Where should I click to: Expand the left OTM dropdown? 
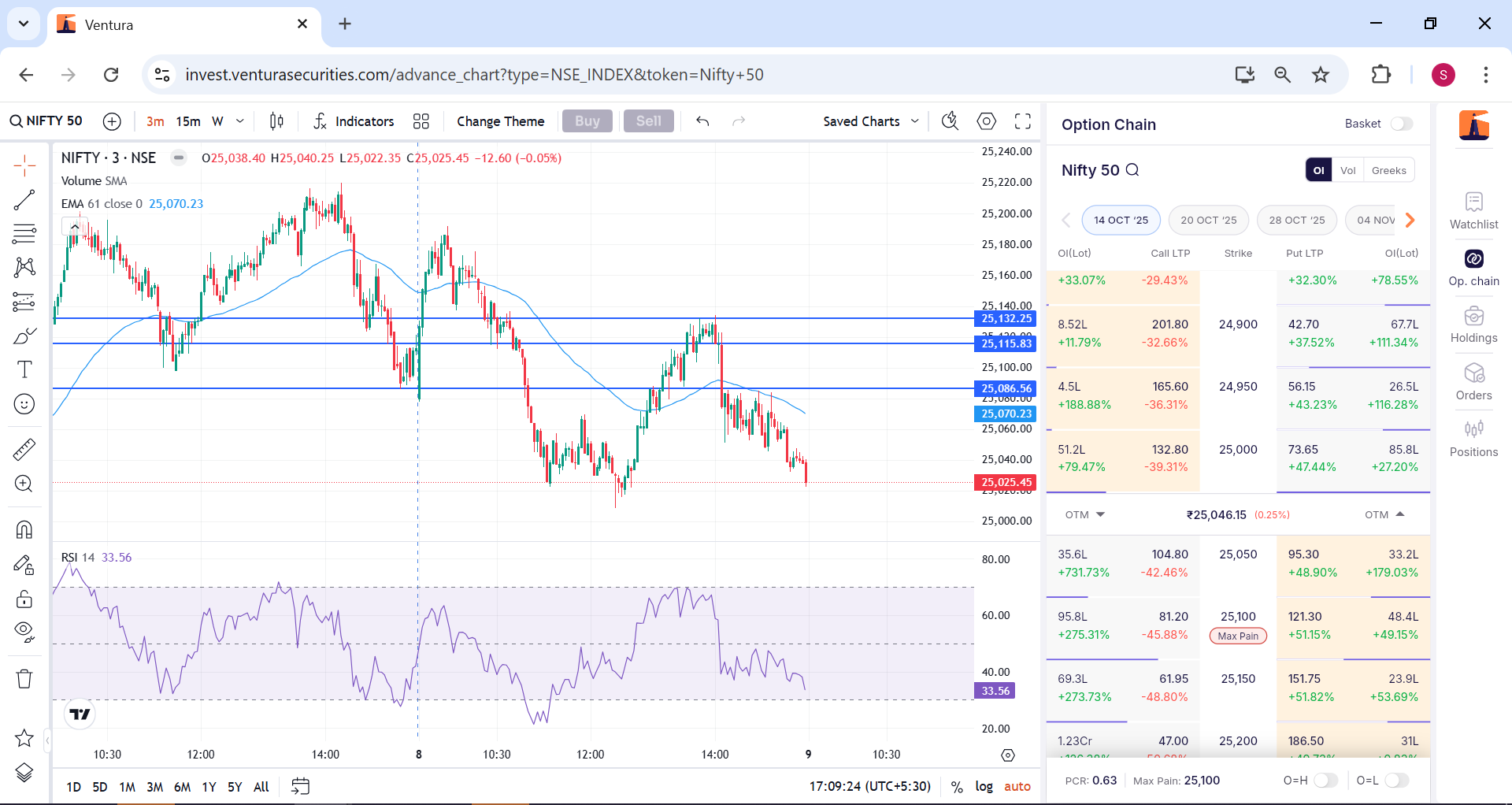coord(1085,514)
